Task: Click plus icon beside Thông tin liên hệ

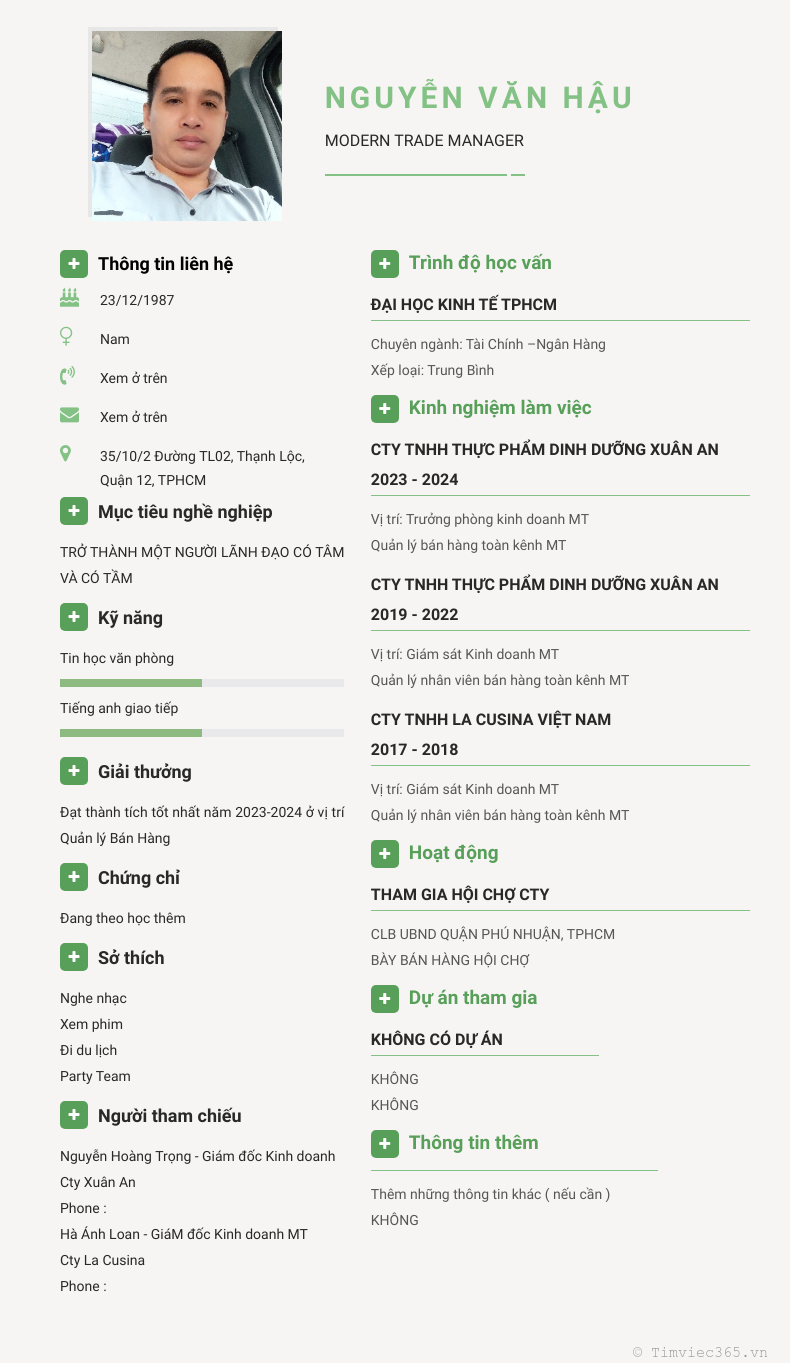Action: point(74,264)
